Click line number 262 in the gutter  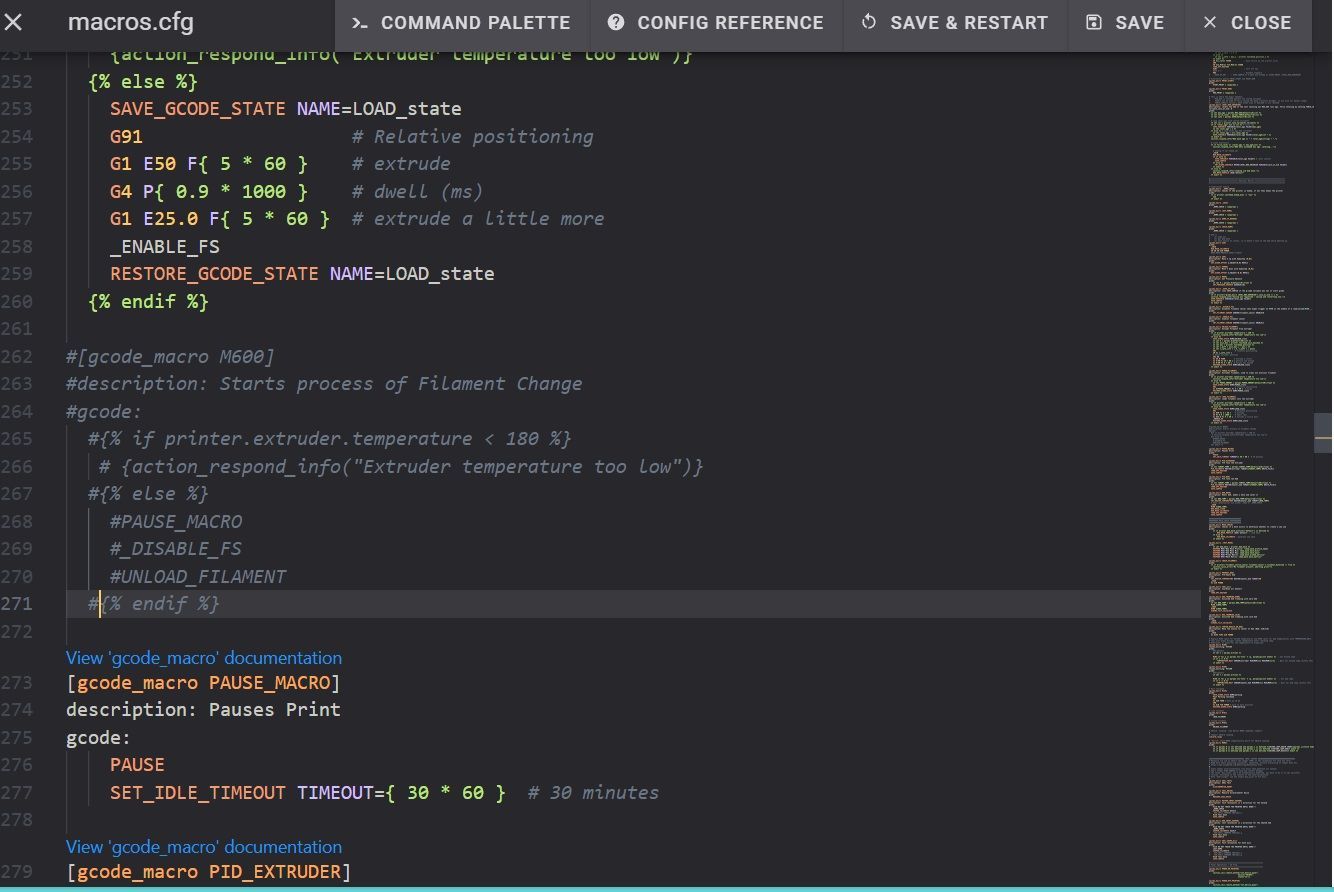pos(17,356)
